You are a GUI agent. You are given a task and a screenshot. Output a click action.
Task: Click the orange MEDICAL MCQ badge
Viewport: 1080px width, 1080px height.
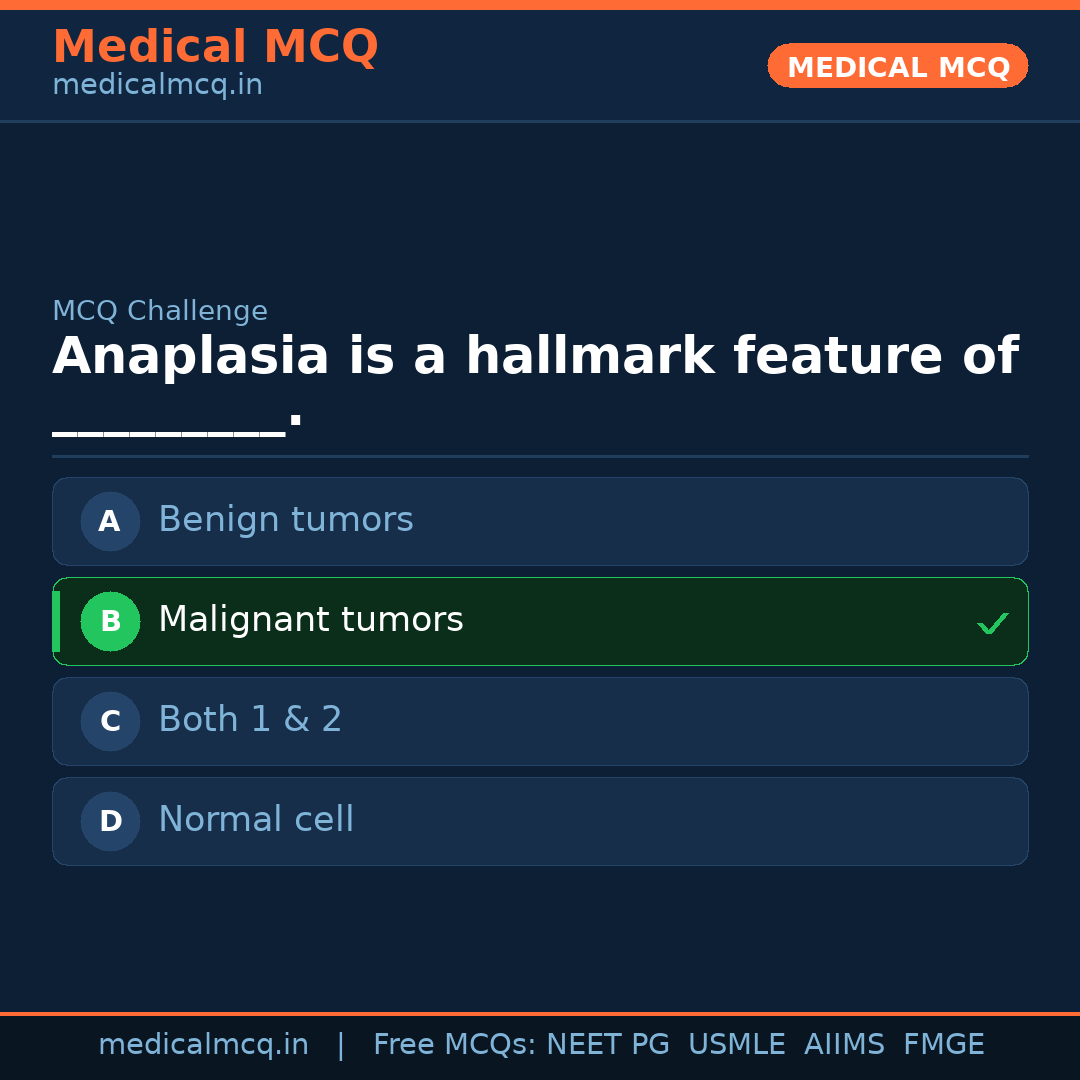[897, 66]
